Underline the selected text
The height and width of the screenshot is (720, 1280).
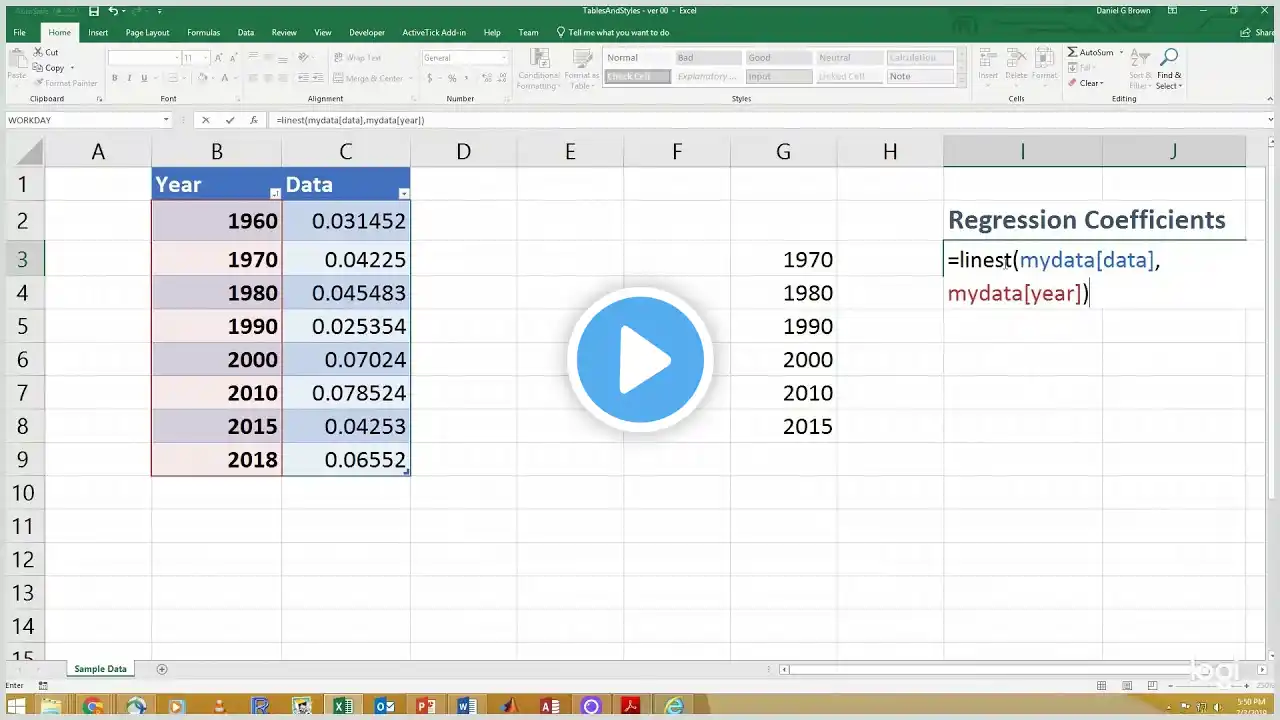pyautogui.click(x=144, y=78)
